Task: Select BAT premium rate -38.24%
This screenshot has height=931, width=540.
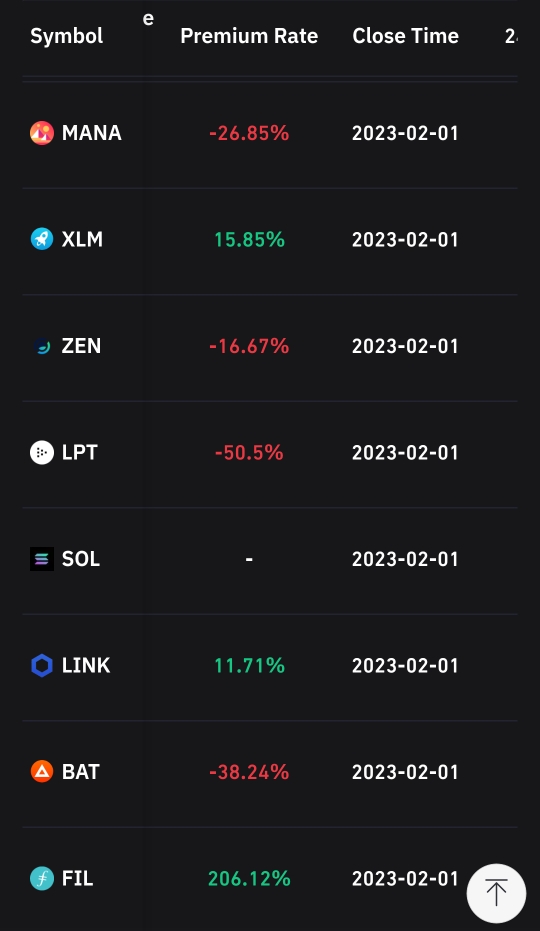Action: pos(249,772)
